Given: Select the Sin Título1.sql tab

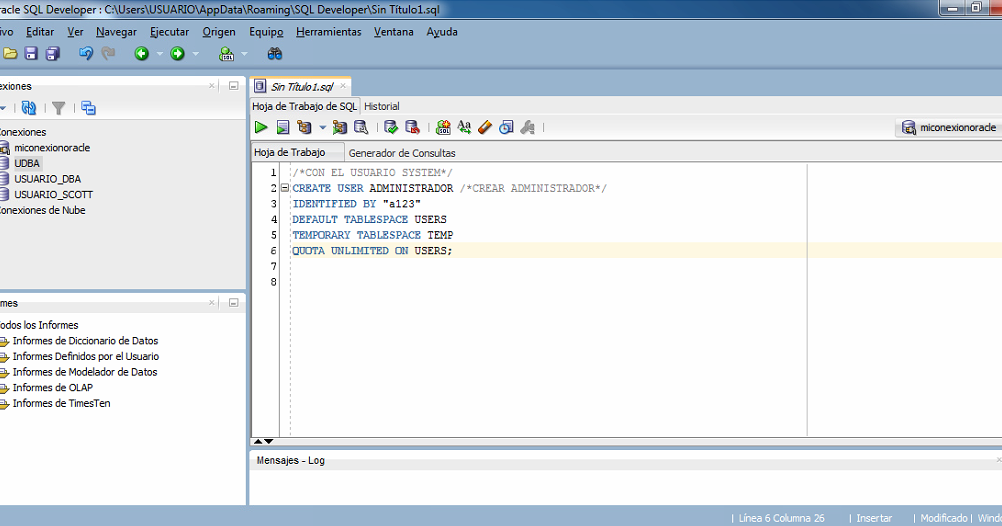Looking at the screenshot, I should tap(301, 86).
